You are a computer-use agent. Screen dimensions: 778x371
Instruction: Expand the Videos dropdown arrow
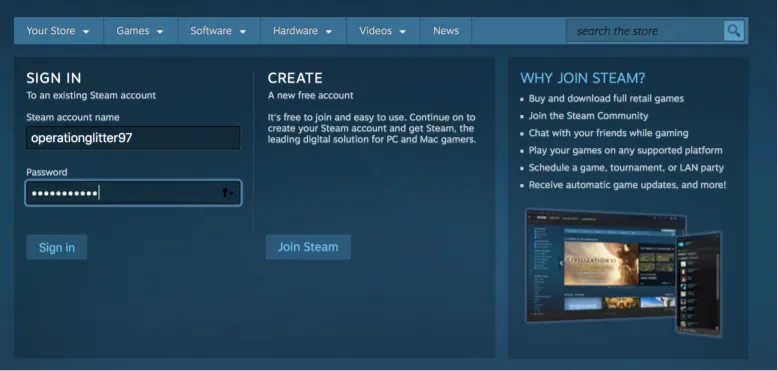coord(402,31)
